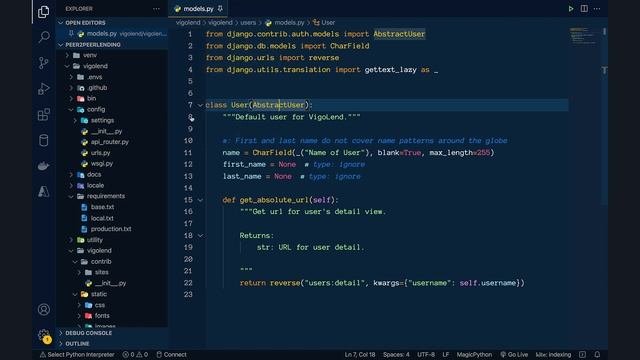Open local.txt requirements file
The image size is (640, 360).
(102, 218)
